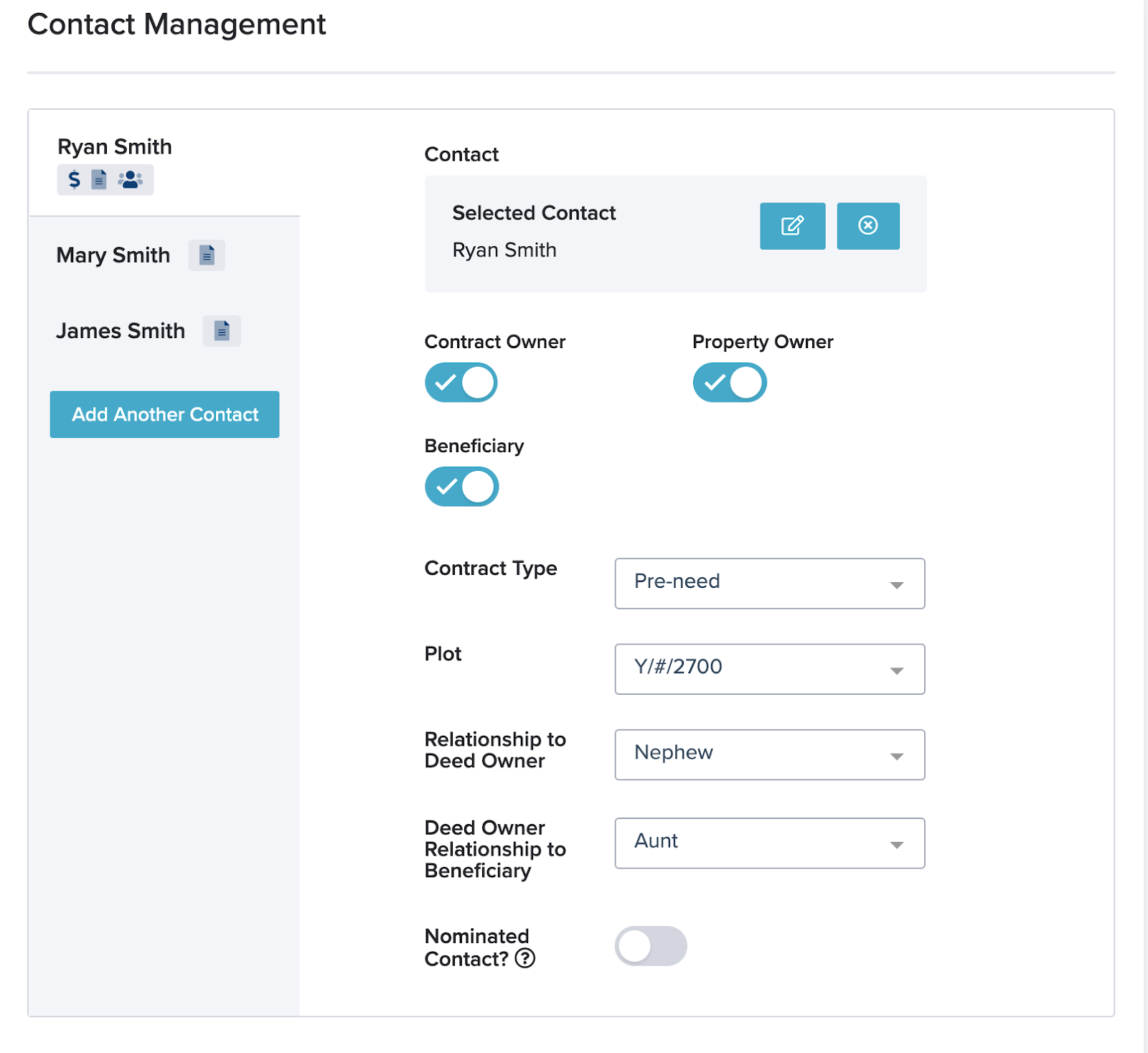
Task: Expand Deed Owner Relationship to Beneficiary dropdown
Action: click(769, 843)
